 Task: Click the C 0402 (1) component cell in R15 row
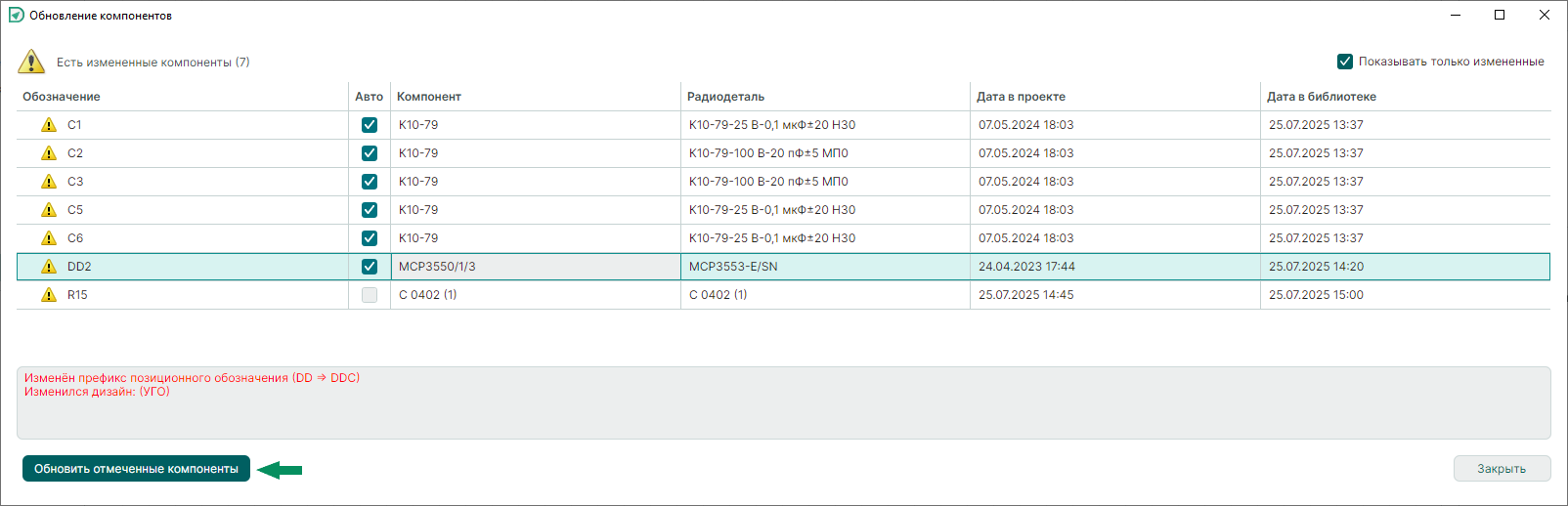(x=536, y=295)
